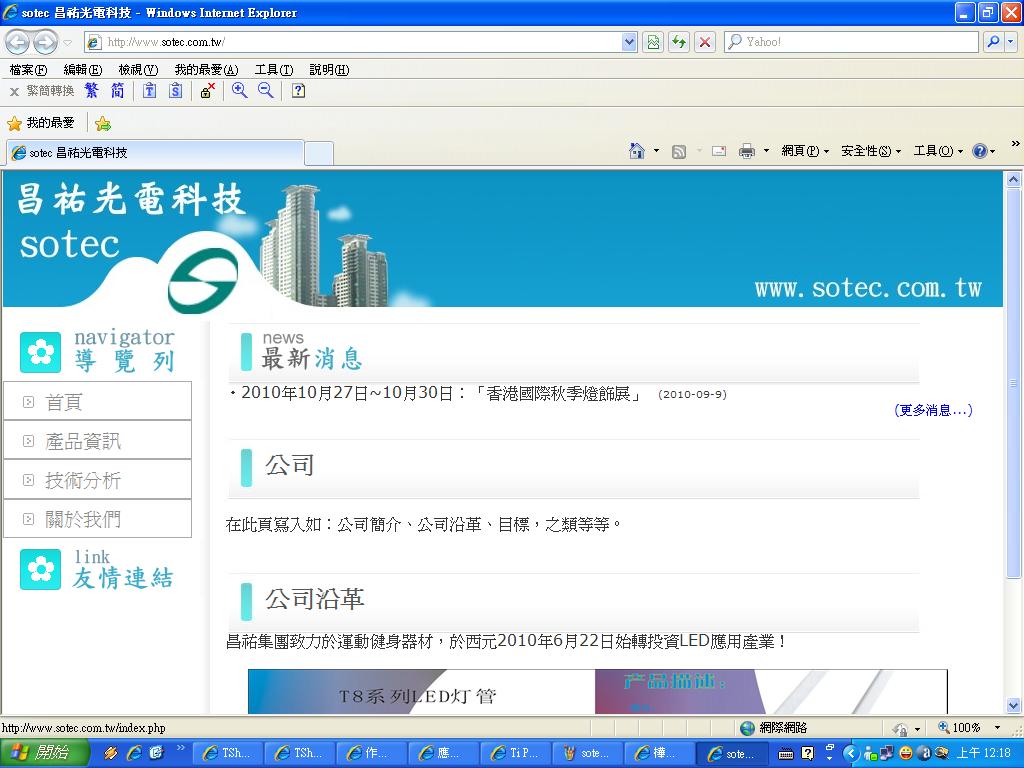Click the zoom out magnifier icon
This screenshot has height=768, width=1024.
tap(266, 91)
